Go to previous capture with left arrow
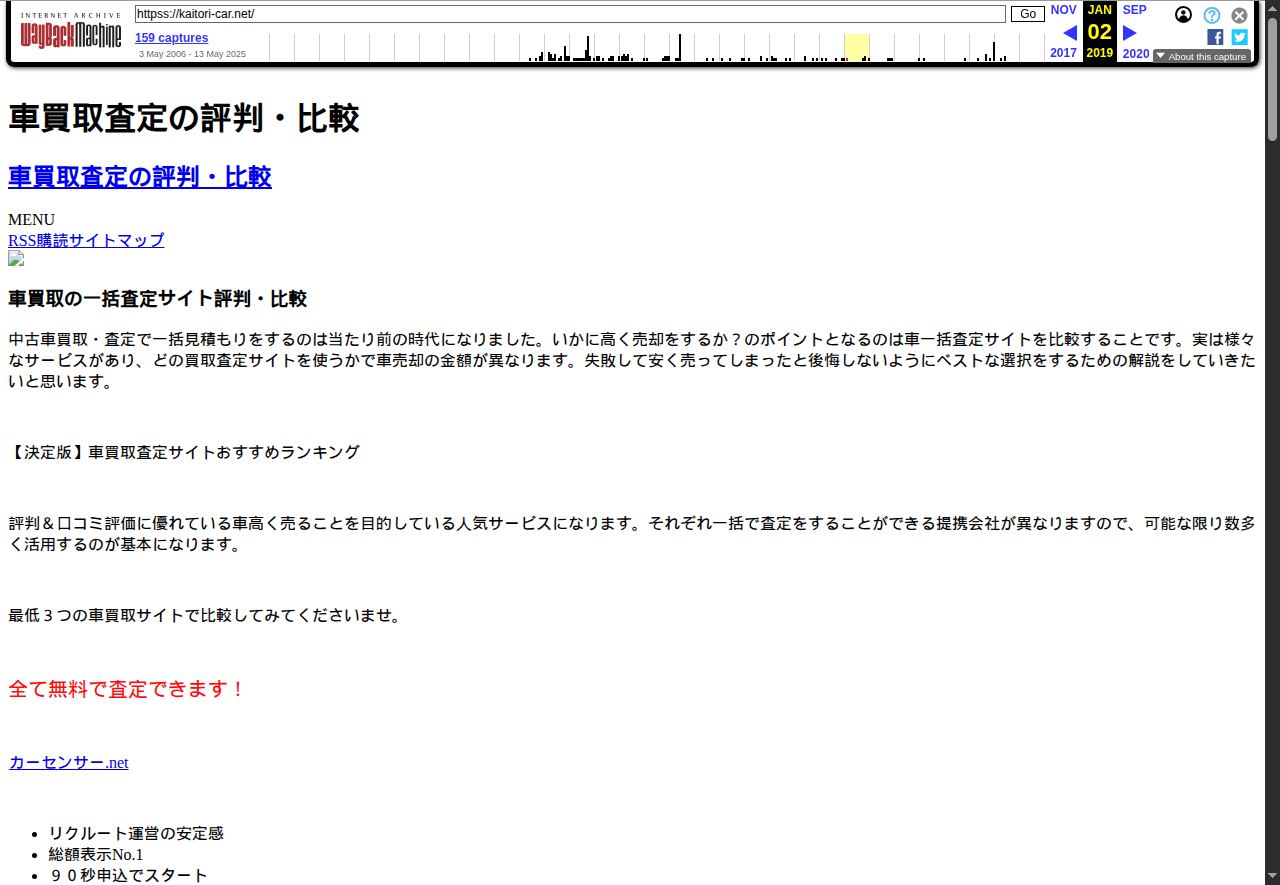 point(1069,32)
